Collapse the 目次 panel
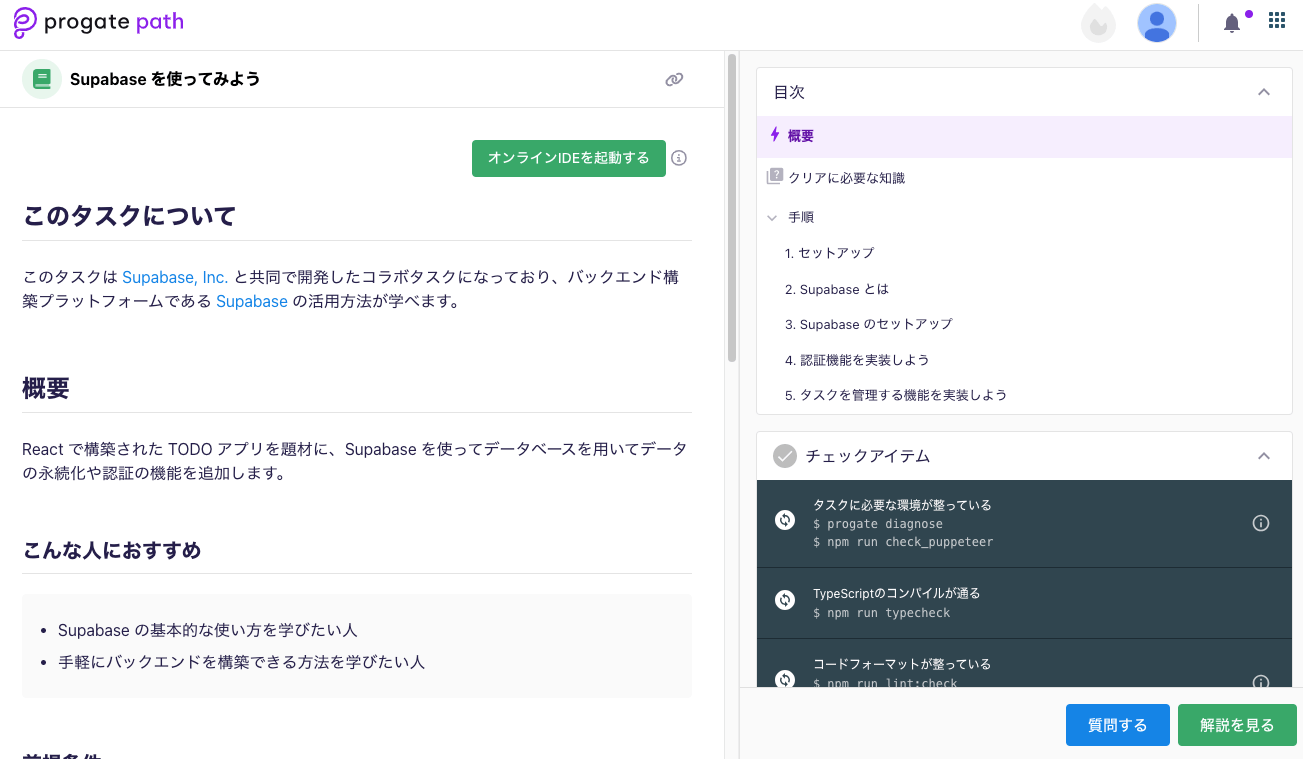The width and height of the screenshot is (1303, 759). pyautogui.click(x=1264, y=92)
